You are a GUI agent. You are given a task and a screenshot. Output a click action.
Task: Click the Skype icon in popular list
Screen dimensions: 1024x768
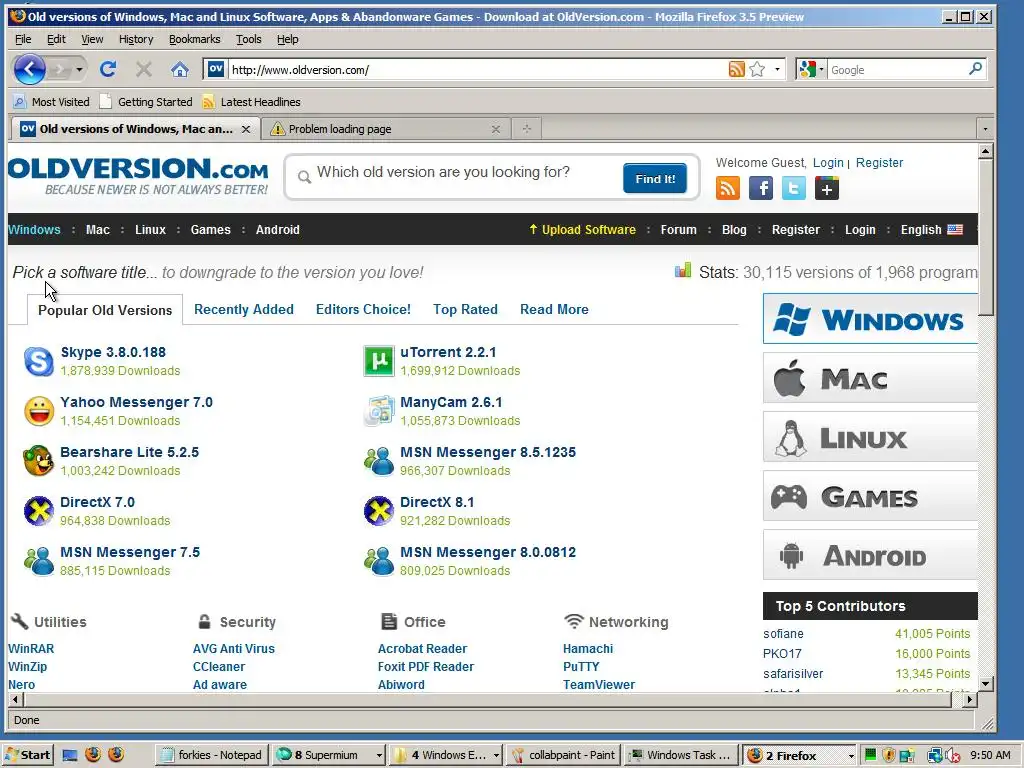click(x=39, y=361)
